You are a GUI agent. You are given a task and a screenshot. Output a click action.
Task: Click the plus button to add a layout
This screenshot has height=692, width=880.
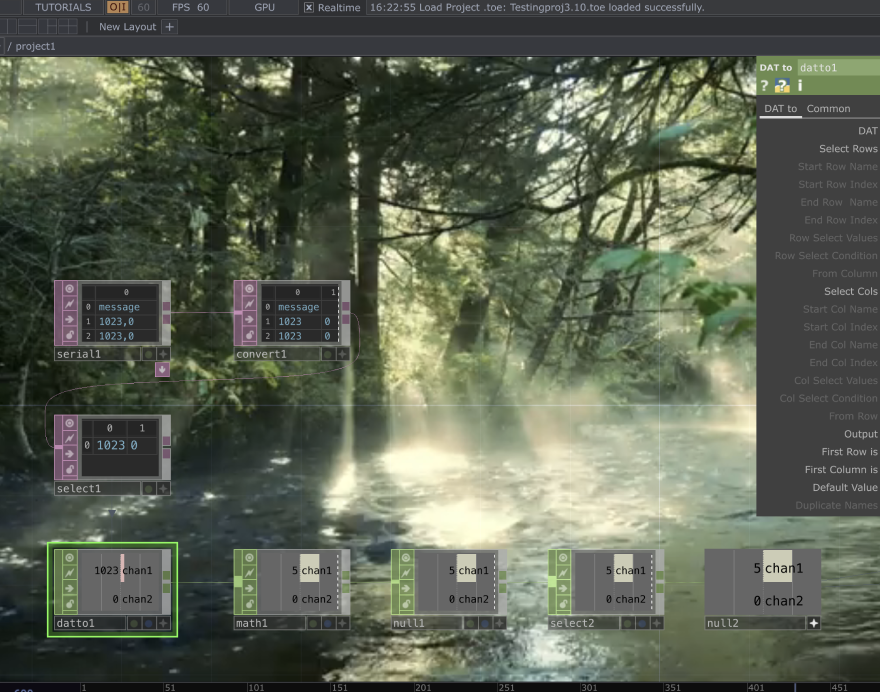[168, 27]
